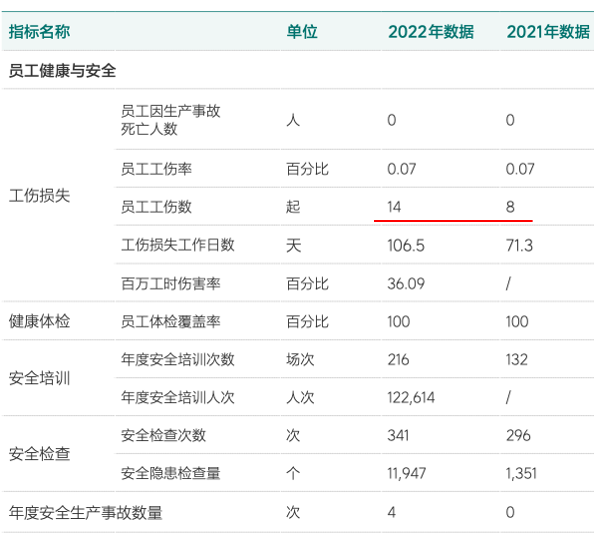Screen dimensions: 594x541
Task: Select the 2022年数据 column header
Action: [431, 31]
